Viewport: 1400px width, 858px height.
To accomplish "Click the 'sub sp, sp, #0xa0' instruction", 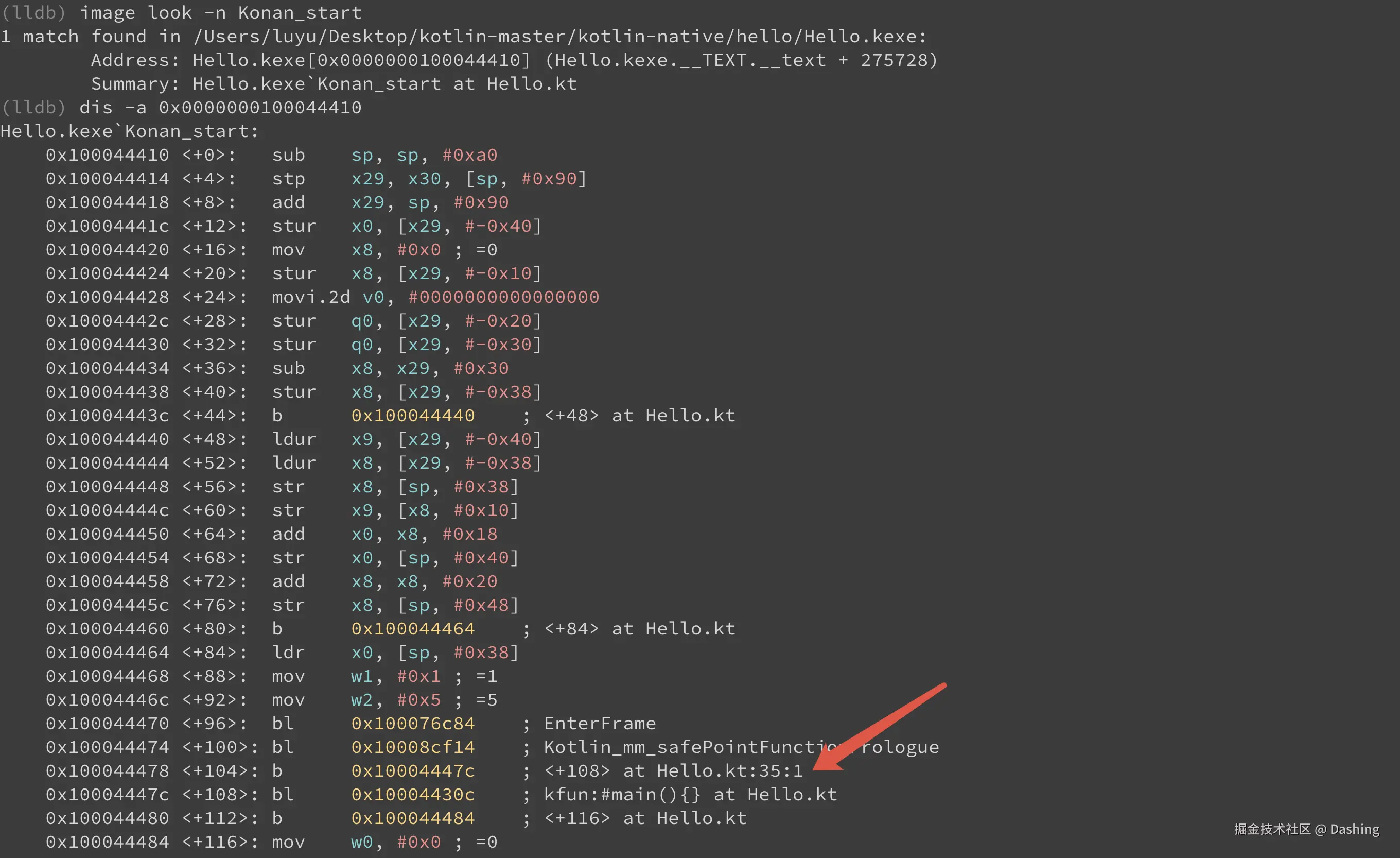I will (x=384, y=155).
